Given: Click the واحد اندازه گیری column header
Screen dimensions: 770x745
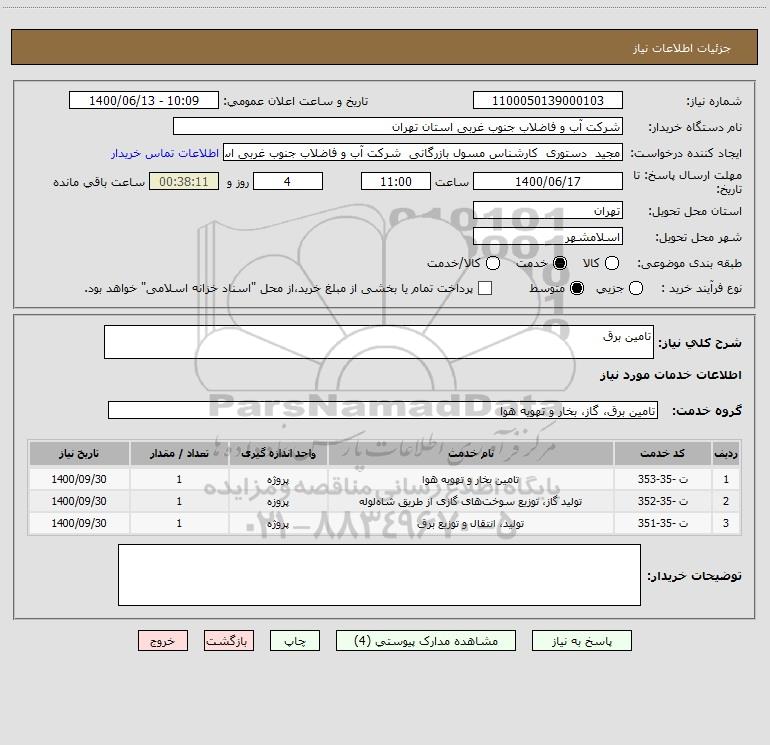Looking at the screenshot, I should [278, 453].
